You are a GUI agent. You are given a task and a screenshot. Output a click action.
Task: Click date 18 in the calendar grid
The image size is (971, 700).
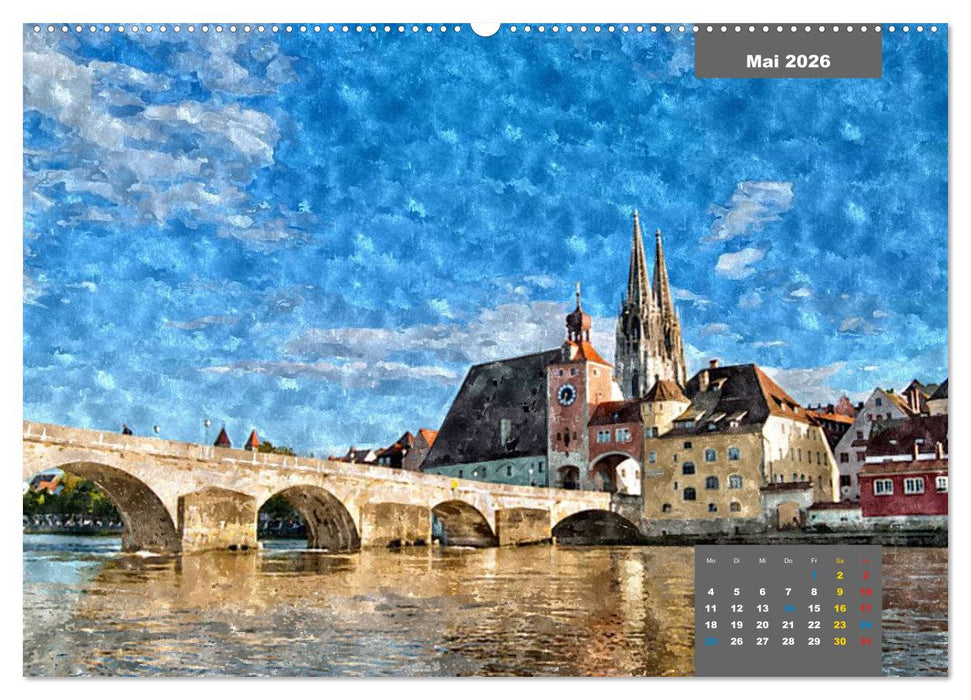[711, 623]
